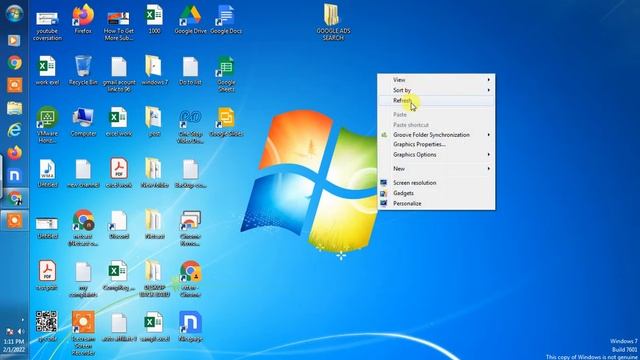
Task: Select the 'Backup co...' file icon
Action: (190, 173)
